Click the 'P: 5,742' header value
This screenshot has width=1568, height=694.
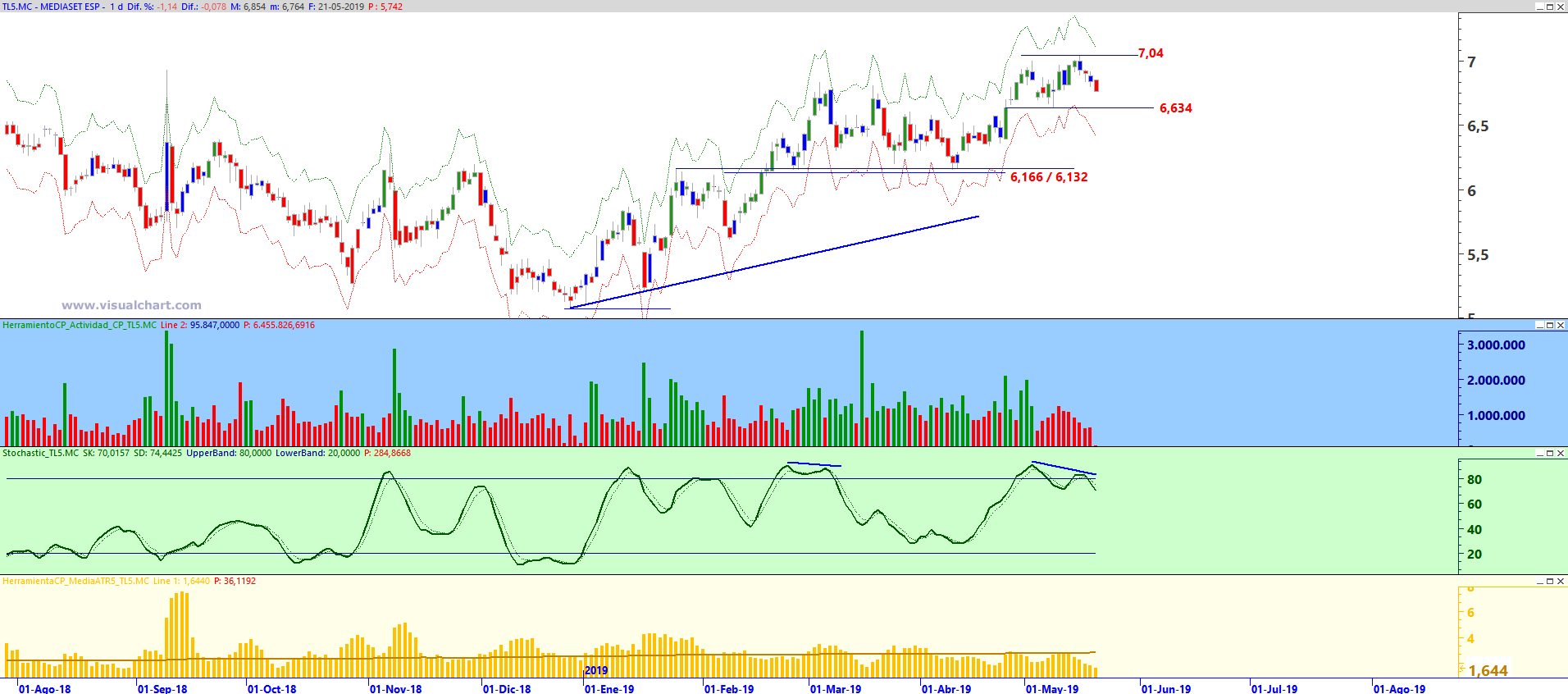point(385,7)
